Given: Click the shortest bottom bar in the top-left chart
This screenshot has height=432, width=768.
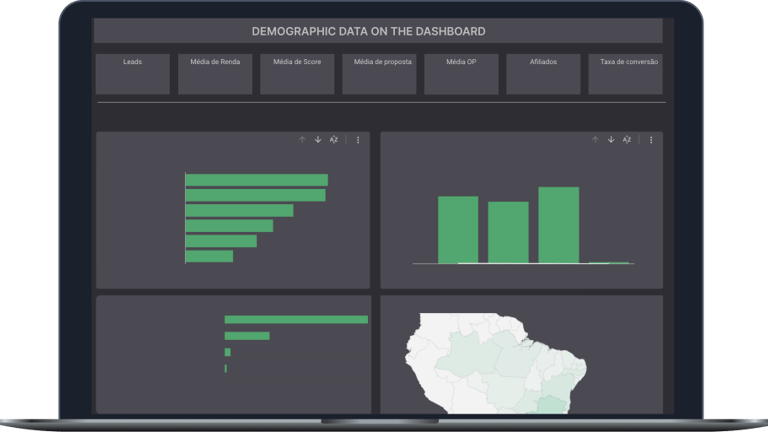Looking at the screenshot, I should (x=209, y=256).
